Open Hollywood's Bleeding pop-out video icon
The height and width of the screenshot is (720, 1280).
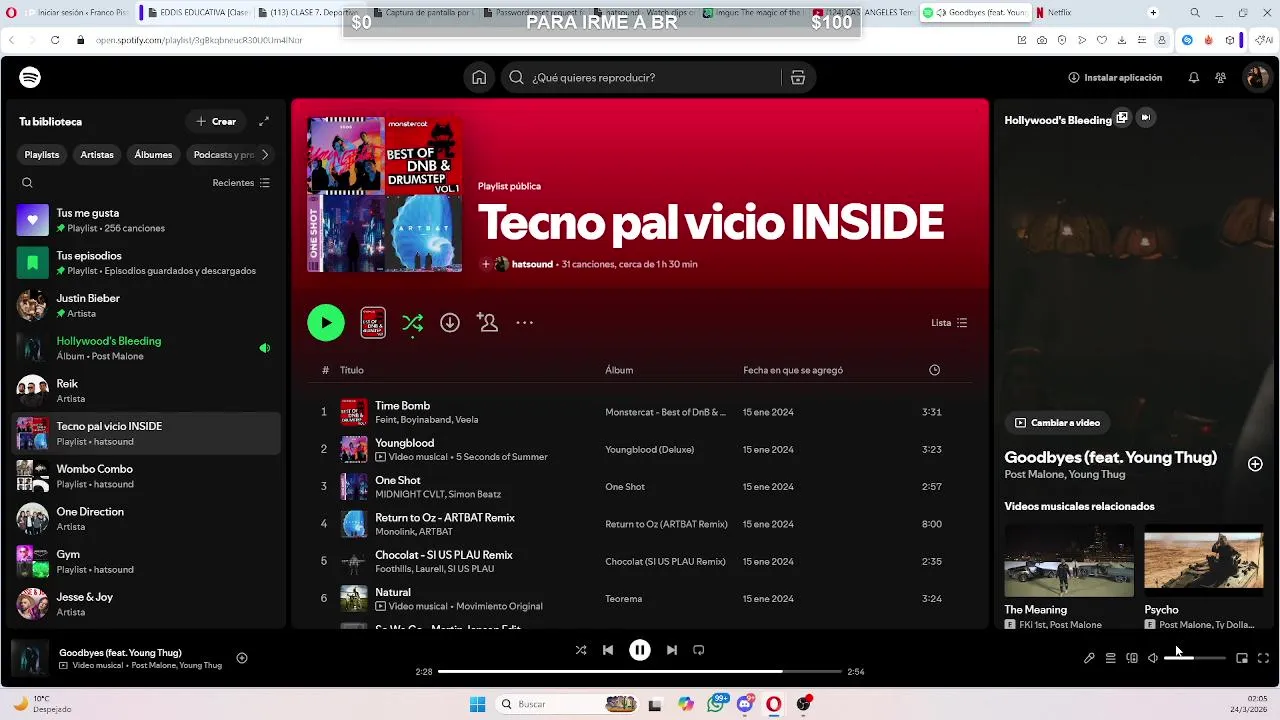pyautogui.click(x=1122, y=118)
